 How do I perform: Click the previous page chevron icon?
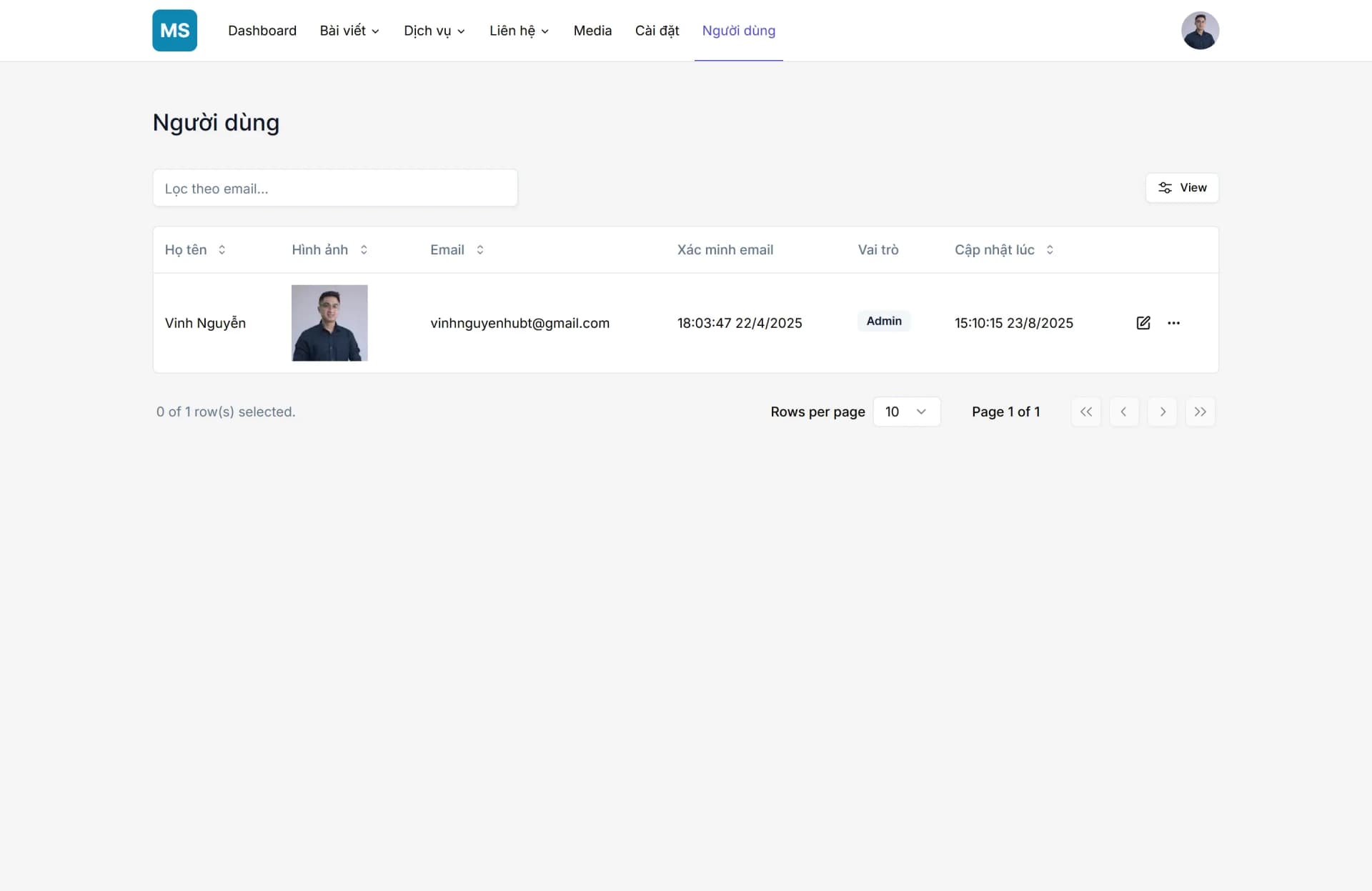tap(1124, 412)
